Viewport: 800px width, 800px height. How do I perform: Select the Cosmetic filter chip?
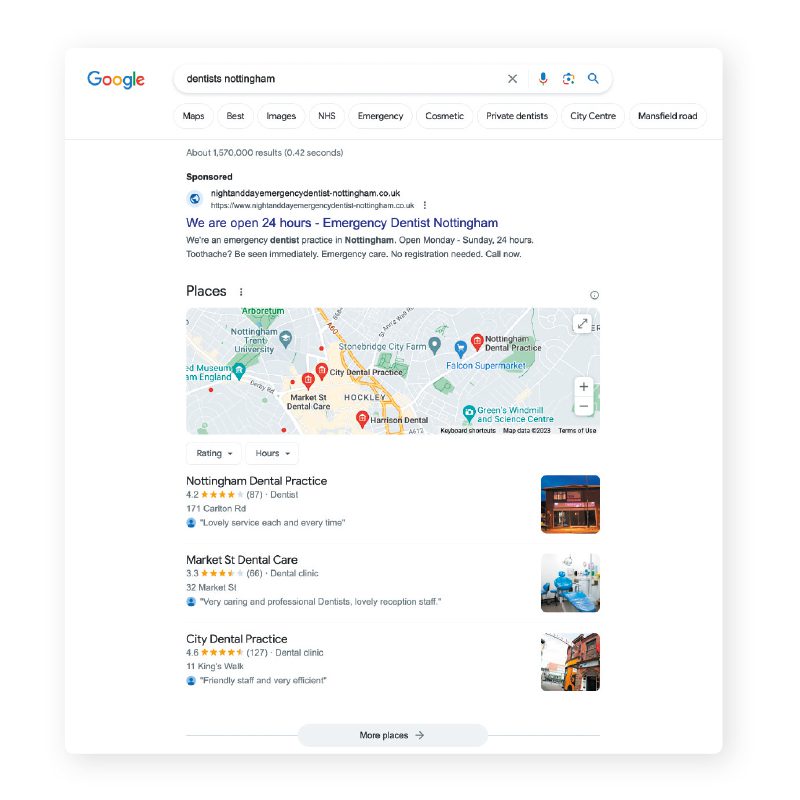point(445,116)
